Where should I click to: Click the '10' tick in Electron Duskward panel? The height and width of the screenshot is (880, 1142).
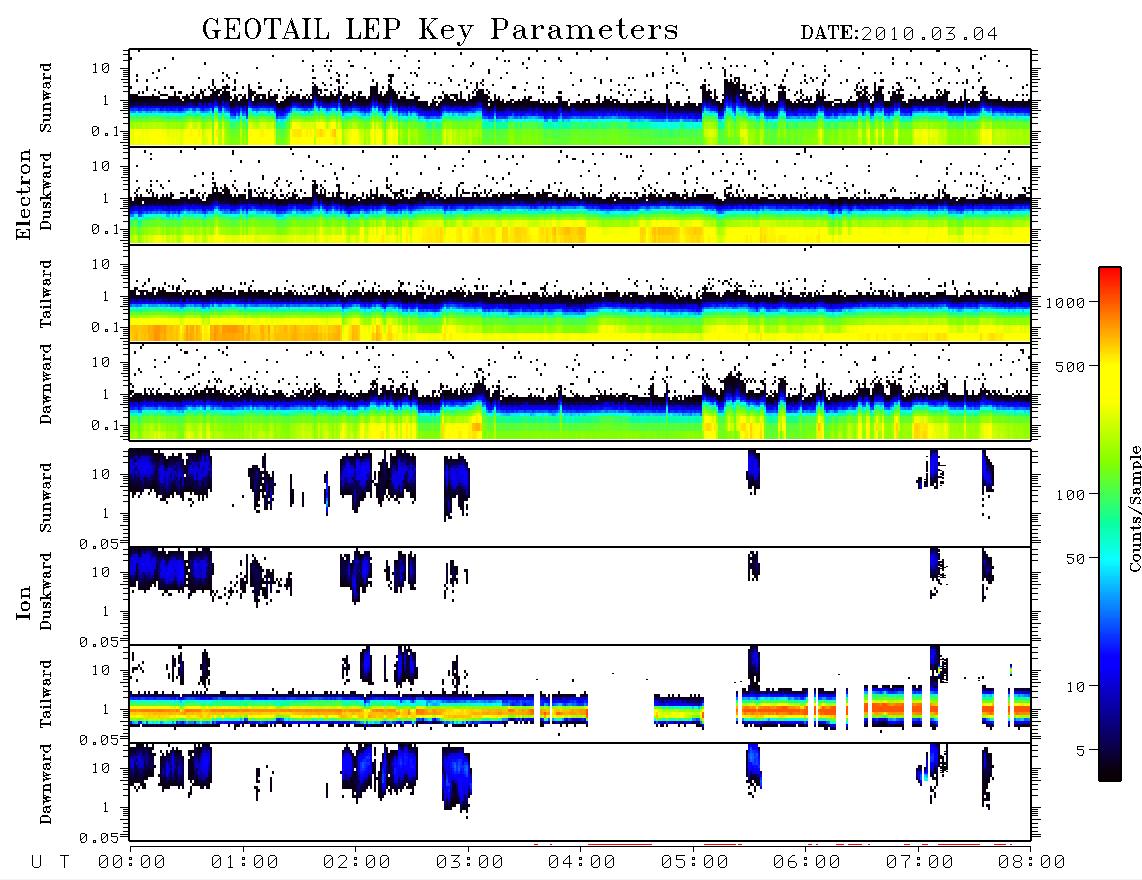pos(101,166)
